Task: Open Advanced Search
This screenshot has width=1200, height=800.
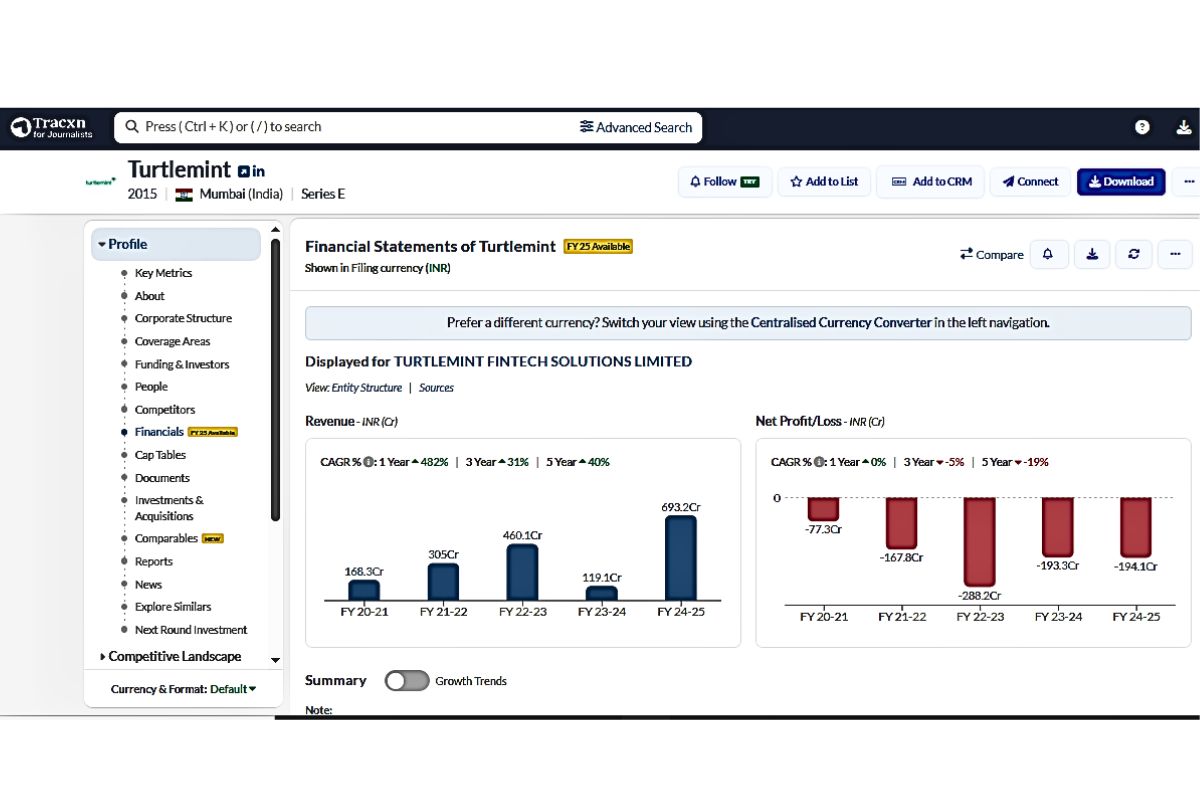Action: coord(636,127)
